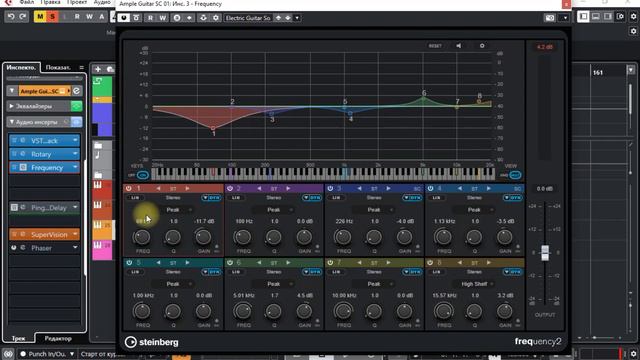This screenshot has width=640, height=360.
Task: Click the snapshot camera icon in plugin header
Action: (550, 18)
